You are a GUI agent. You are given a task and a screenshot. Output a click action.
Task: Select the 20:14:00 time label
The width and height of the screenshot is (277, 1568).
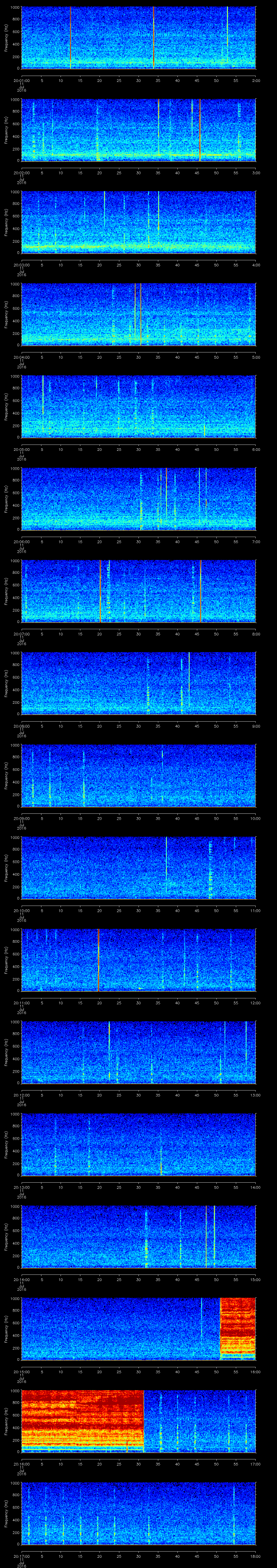[x=21, y=1279]
